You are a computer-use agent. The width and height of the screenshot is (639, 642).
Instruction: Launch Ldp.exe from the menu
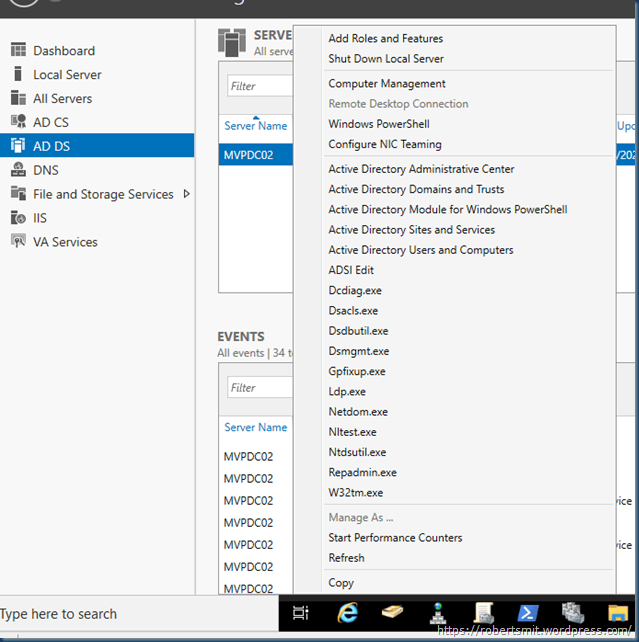pos(347,391)
